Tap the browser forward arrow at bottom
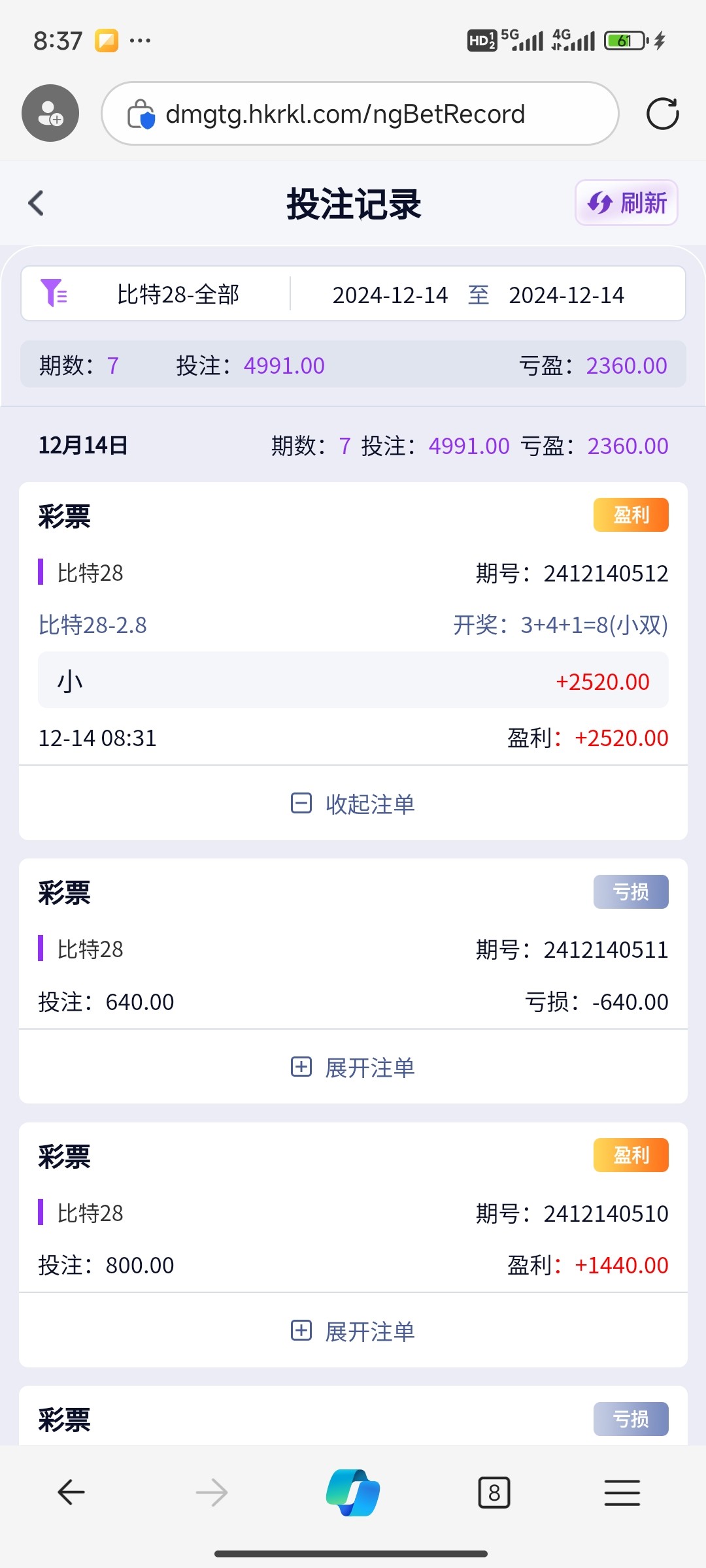706x1568 pixels. tap(212, 1493)
